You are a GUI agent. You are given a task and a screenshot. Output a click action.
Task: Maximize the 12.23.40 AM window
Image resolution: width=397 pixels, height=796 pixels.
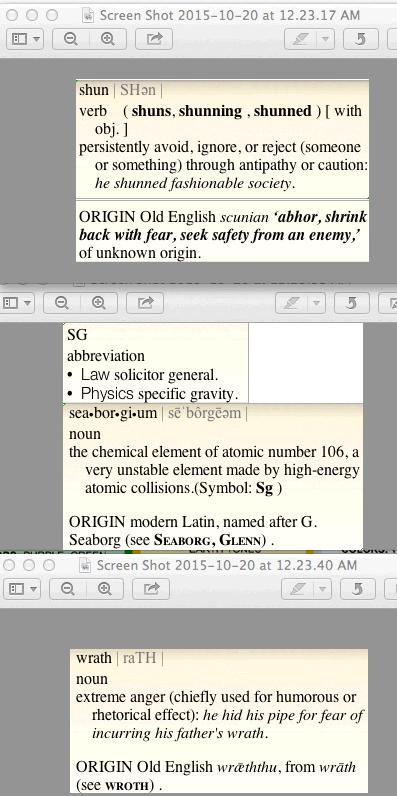coord(49,565)
